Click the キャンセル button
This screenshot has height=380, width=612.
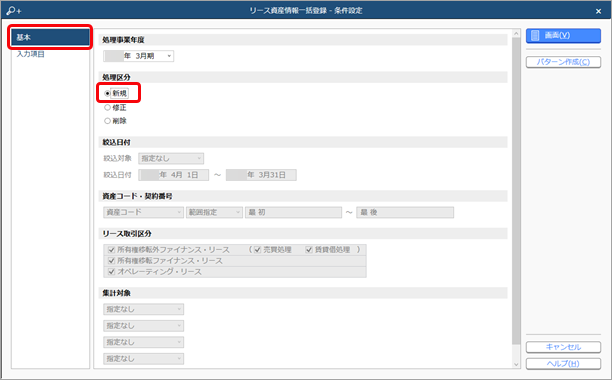(563, 347)
